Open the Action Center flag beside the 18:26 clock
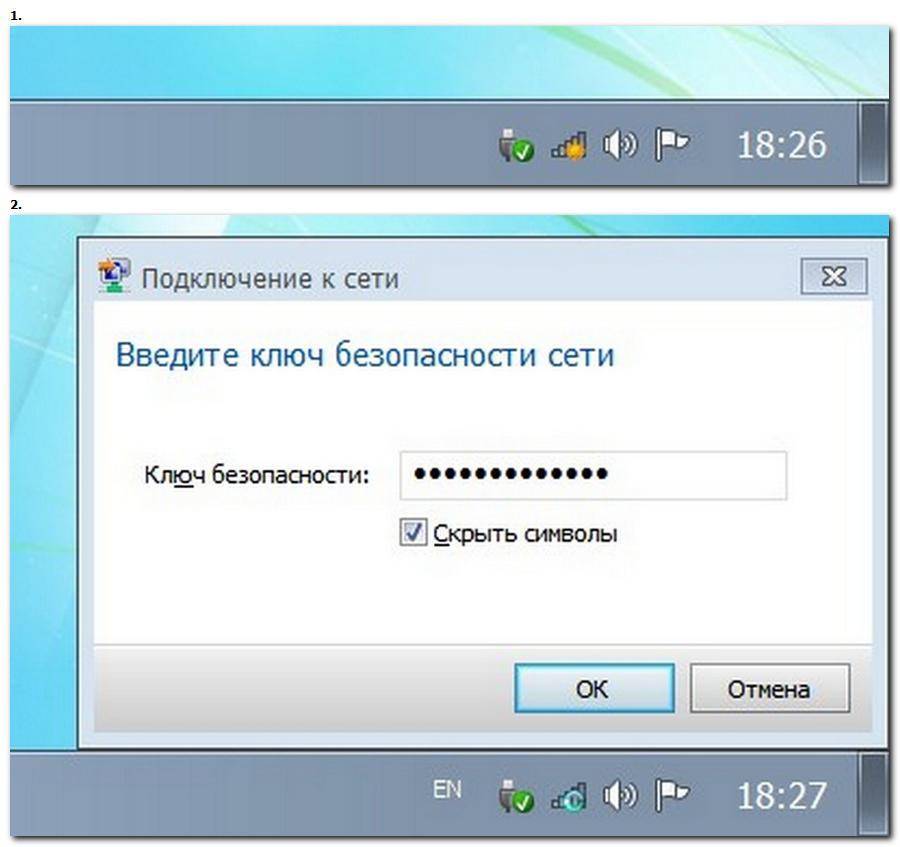This screenshot has width=900, height=847. click(x=671, y=144)
